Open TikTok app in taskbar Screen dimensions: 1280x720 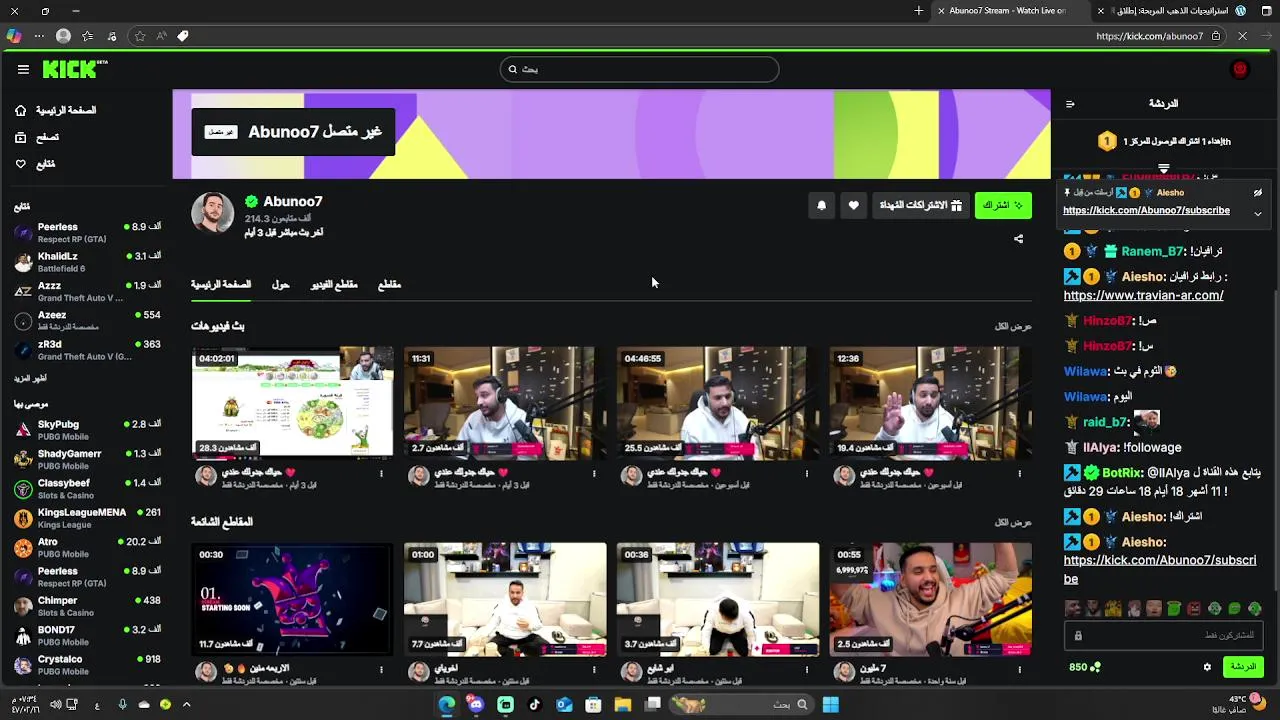tap(535, 704)
